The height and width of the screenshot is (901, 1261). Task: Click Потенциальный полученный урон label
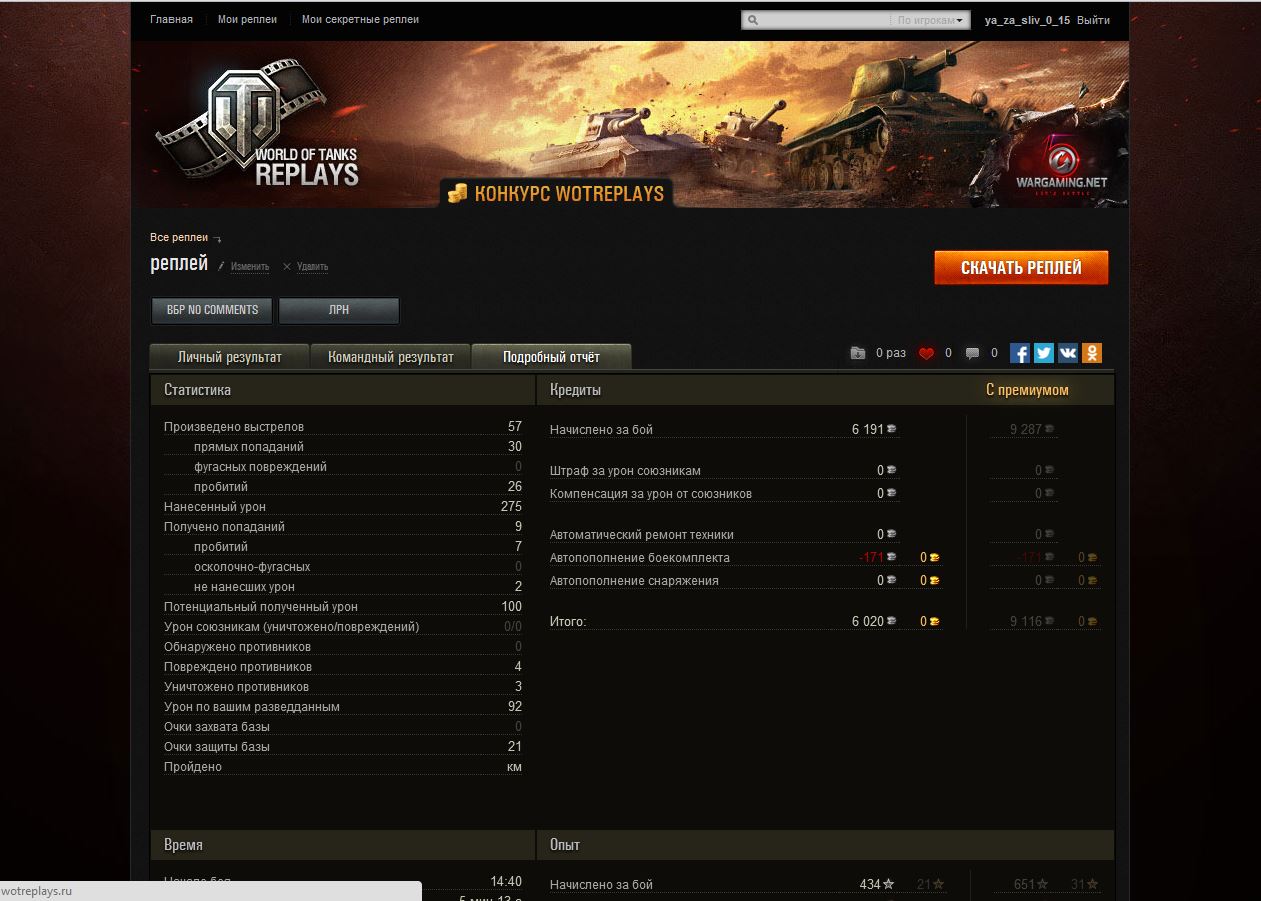(261, 607)
